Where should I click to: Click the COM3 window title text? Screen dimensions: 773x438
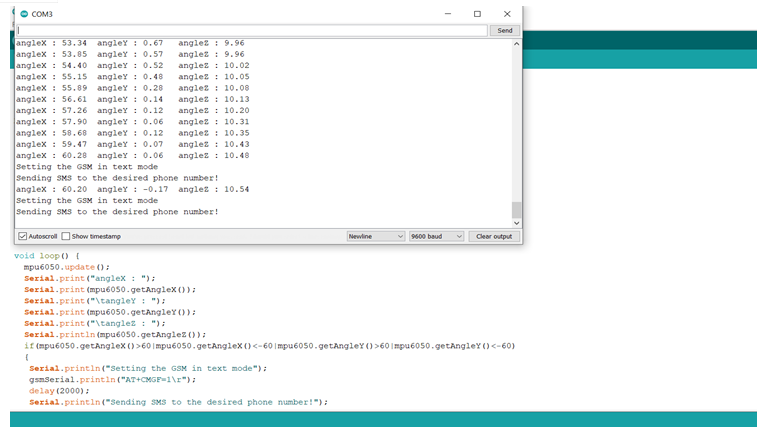coord(42,14)
